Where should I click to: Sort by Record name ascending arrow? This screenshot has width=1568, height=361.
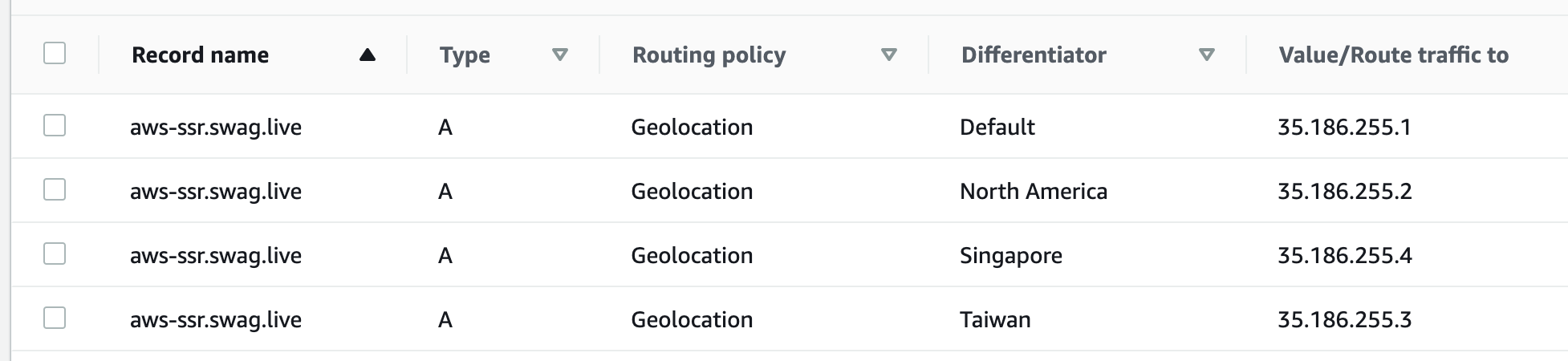(x=368, y=55)
